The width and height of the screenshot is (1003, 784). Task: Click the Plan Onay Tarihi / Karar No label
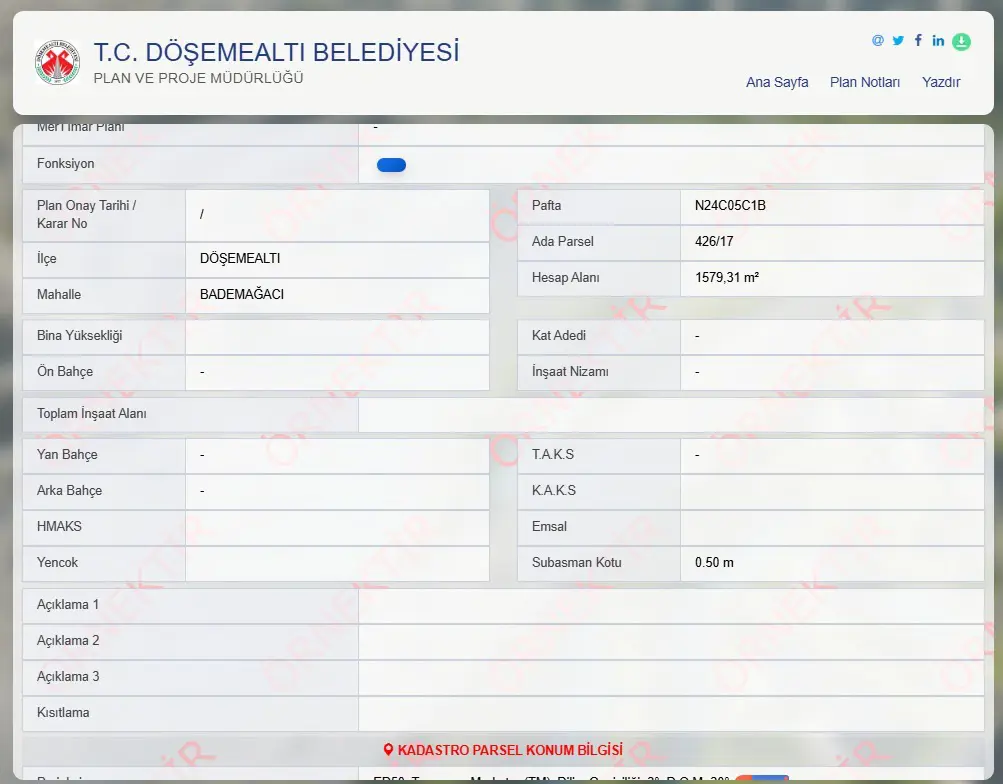click(86, 214)
